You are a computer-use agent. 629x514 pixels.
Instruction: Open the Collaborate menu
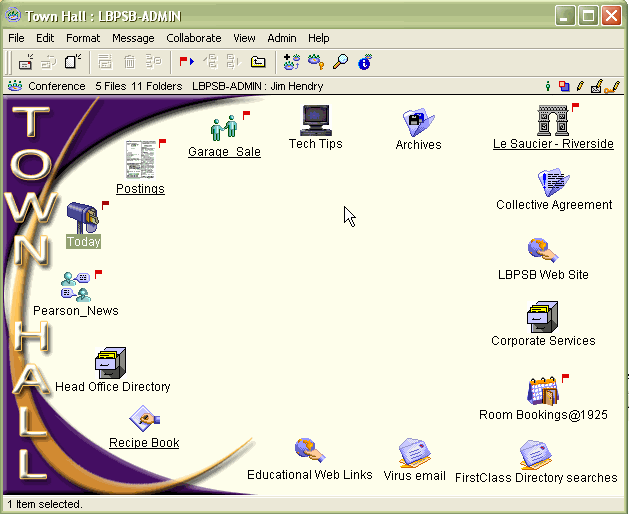coord(194,38)
